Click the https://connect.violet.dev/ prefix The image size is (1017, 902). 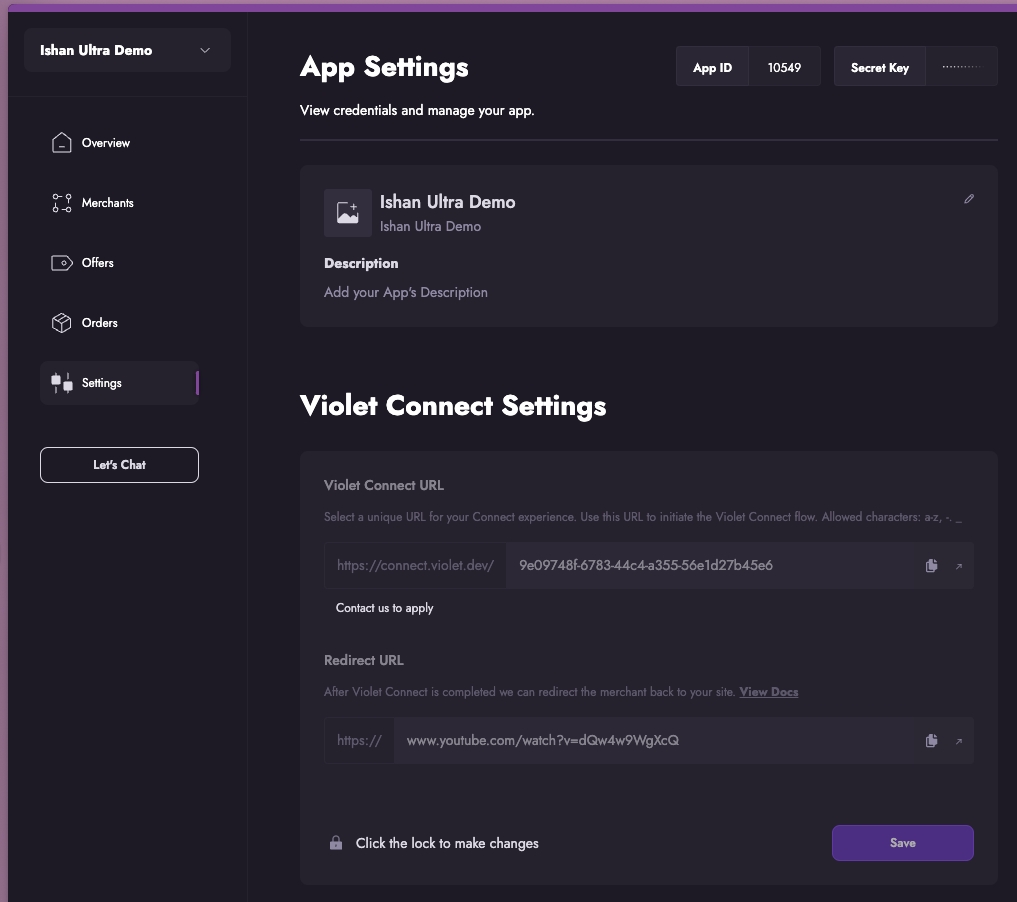[415, 565]
